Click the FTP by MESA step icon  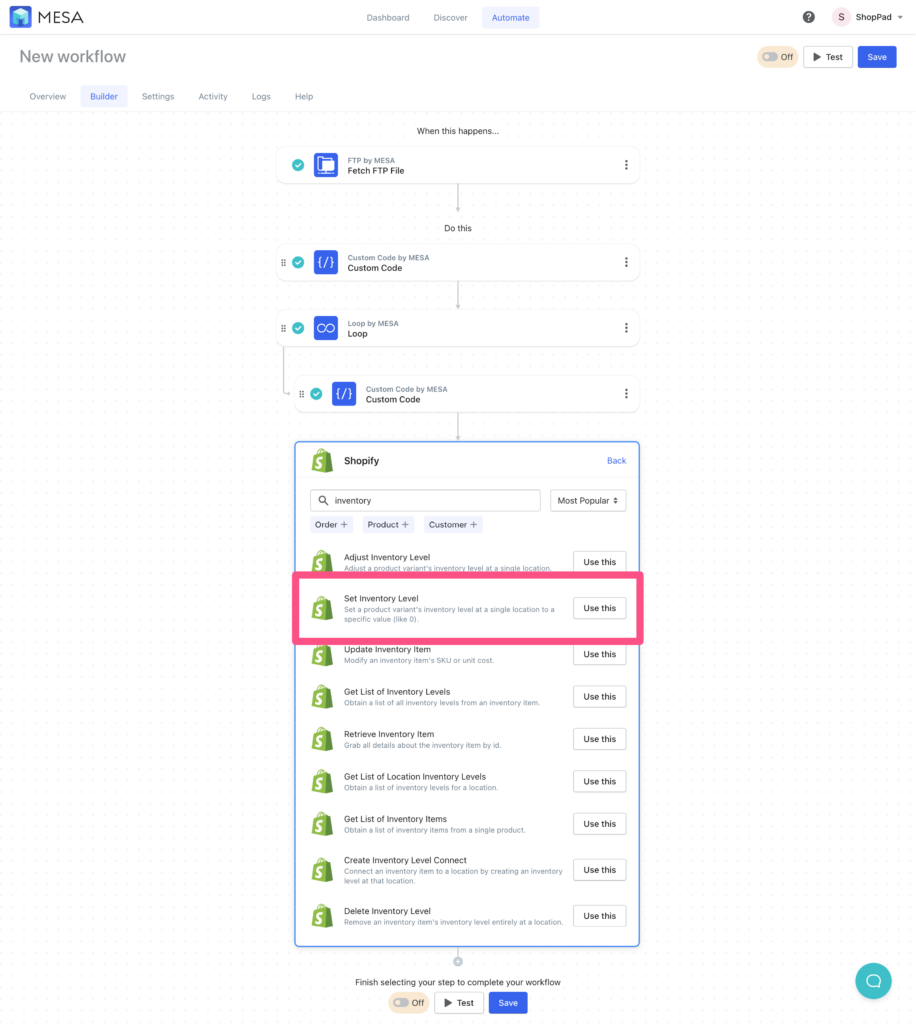tap(325, 164)
